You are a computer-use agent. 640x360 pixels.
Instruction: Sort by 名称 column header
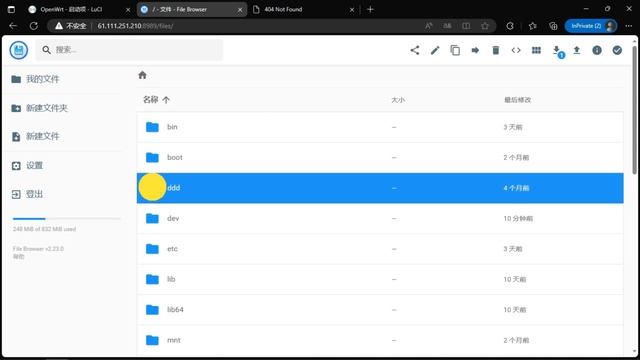[x=156, y=100]
